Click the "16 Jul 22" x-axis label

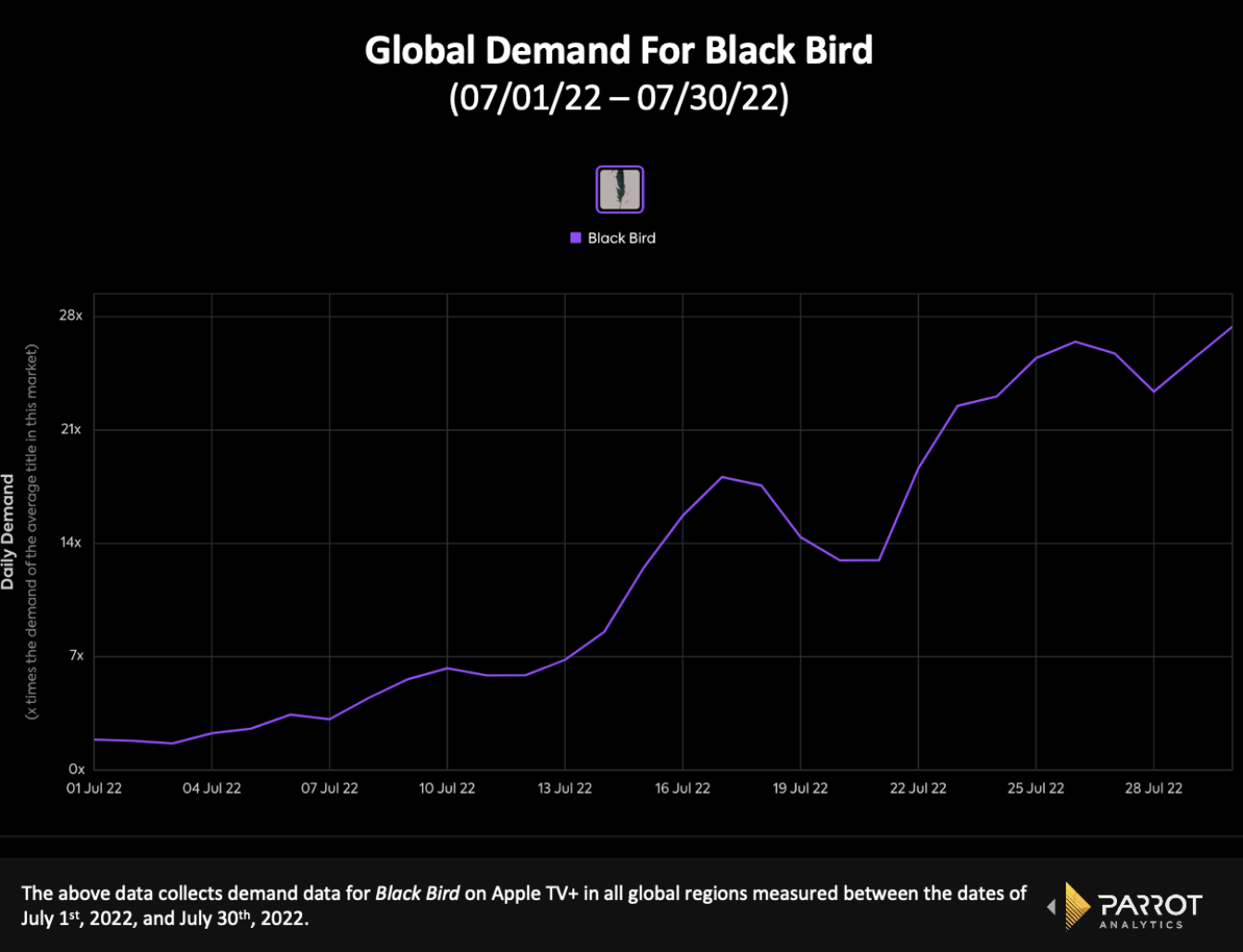tap(683, 788)
